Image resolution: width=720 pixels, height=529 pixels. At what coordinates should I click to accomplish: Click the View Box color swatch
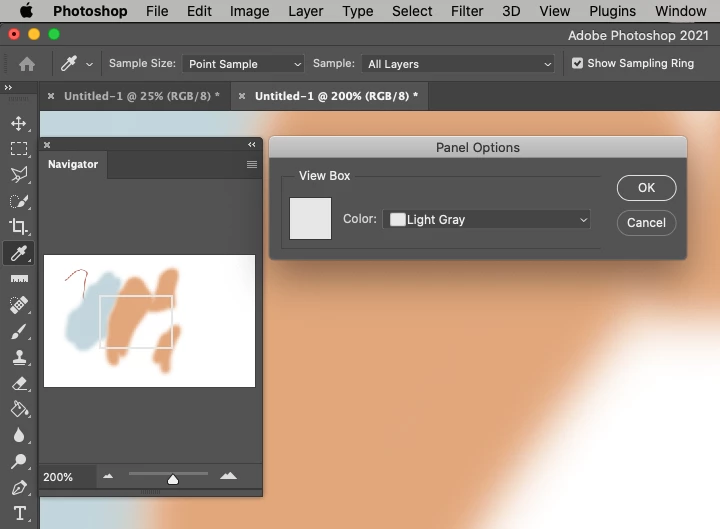[x=310, y=219]
